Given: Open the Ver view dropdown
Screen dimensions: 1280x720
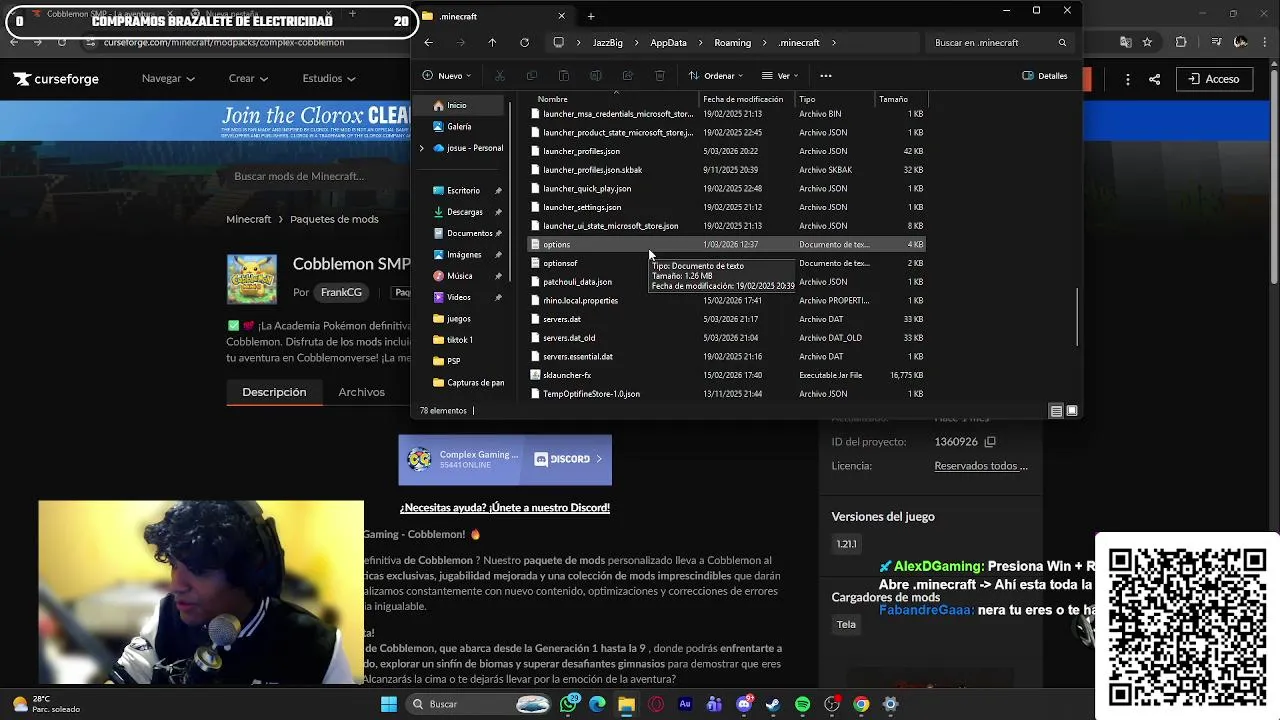Looking at the screenshot, I should pos(780,76).
